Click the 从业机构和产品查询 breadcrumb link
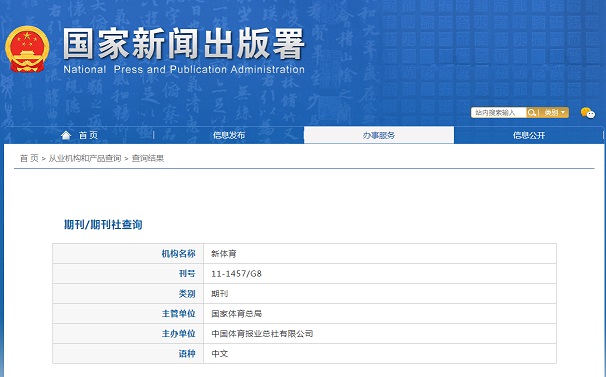This screenshot has width=606, height=377. pyautogui.click(x=85, y=158)
